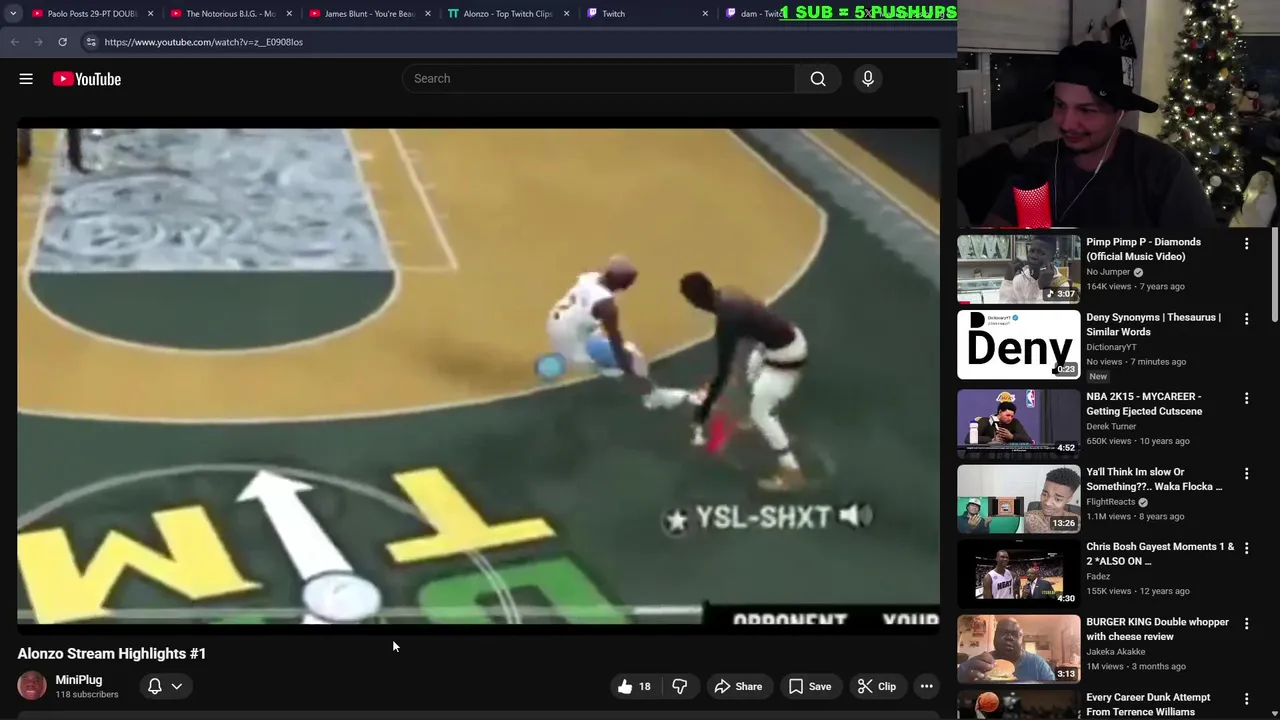Screen dimensions: 1280x720
Task: Click the video player area
Action: [478, 376]
